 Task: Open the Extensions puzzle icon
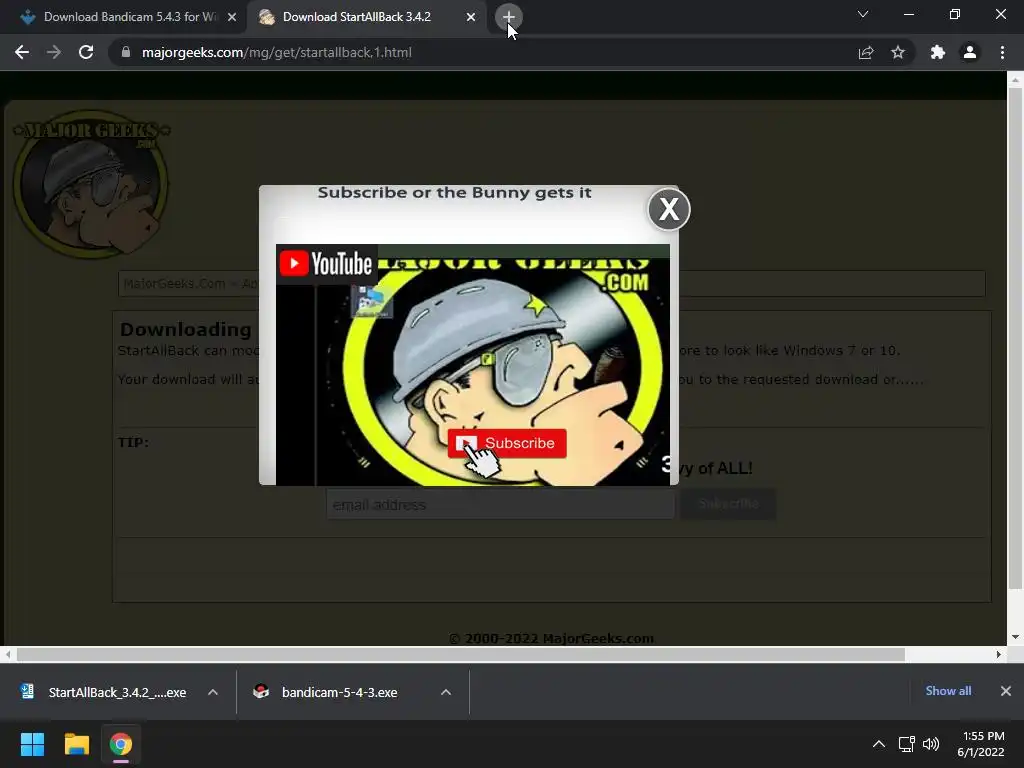938,52
